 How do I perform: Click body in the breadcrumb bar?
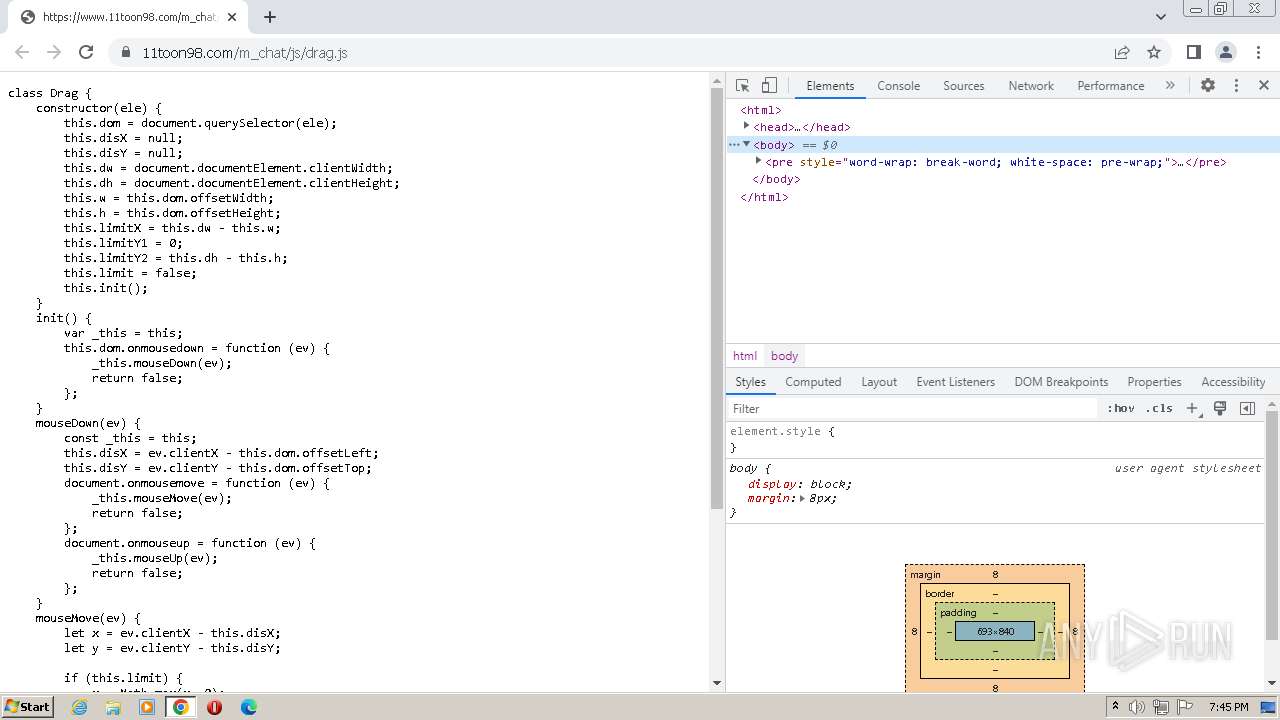point(784,356)
